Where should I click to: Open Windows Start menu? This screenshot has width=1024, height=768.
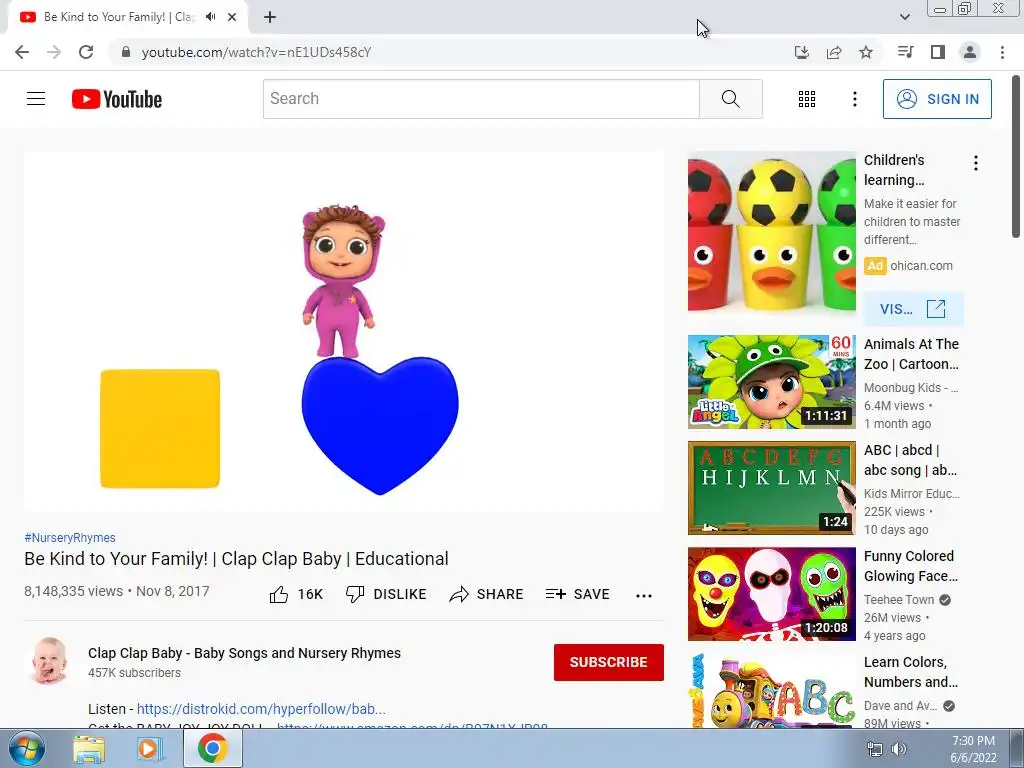pos(26,748)
